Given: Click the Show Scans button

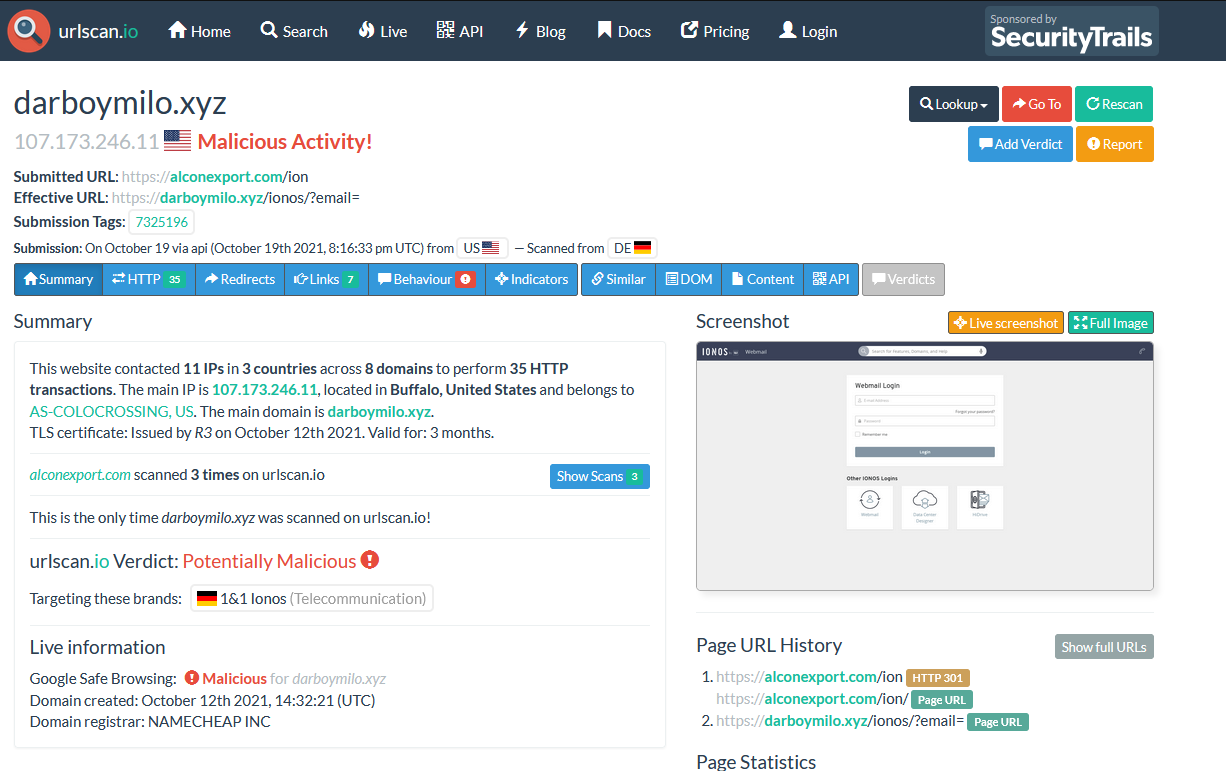Looking at the screenshot, I should (600, 476).
